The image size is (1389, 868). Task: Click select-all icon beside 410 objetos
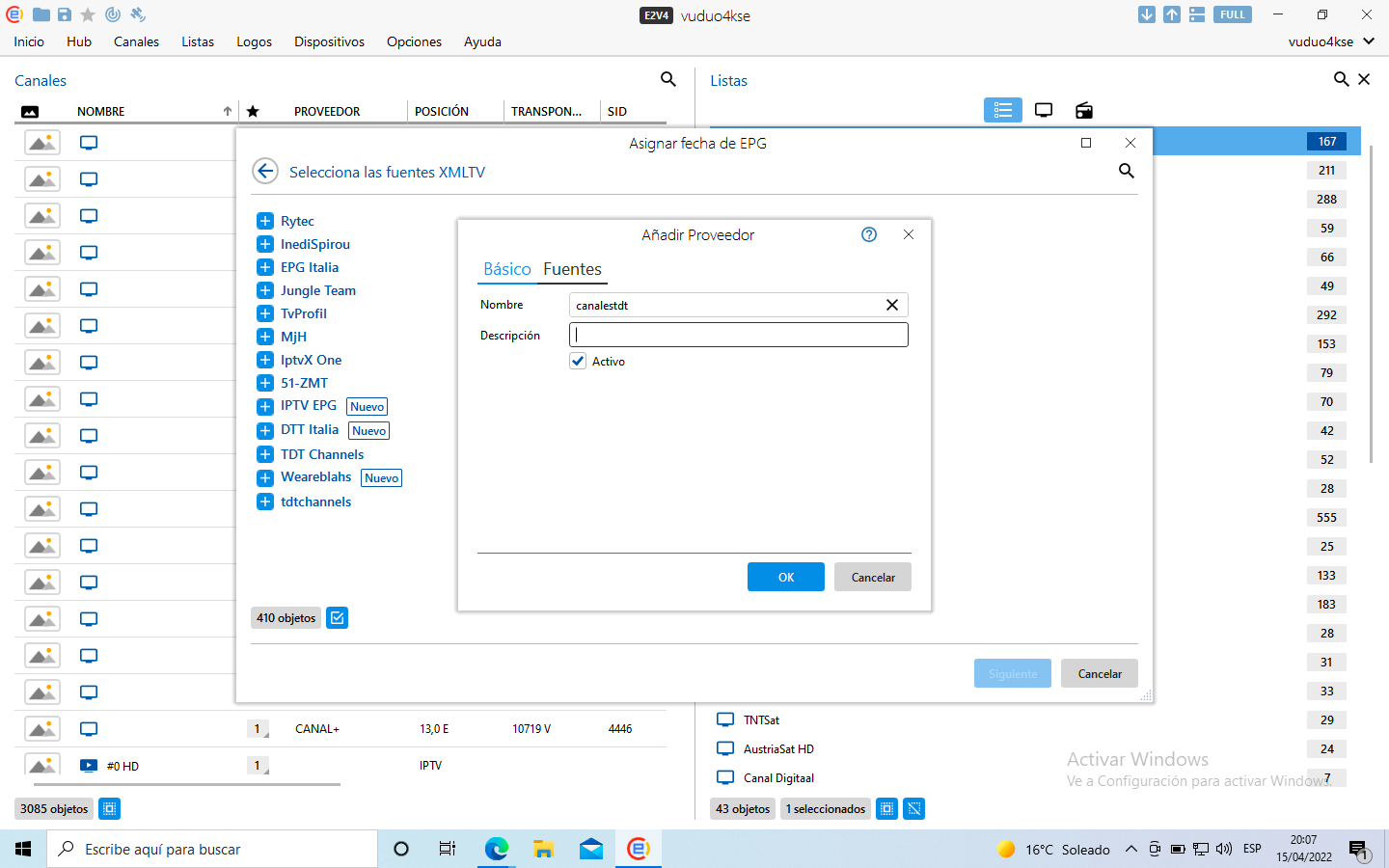[x=337, y=618]
